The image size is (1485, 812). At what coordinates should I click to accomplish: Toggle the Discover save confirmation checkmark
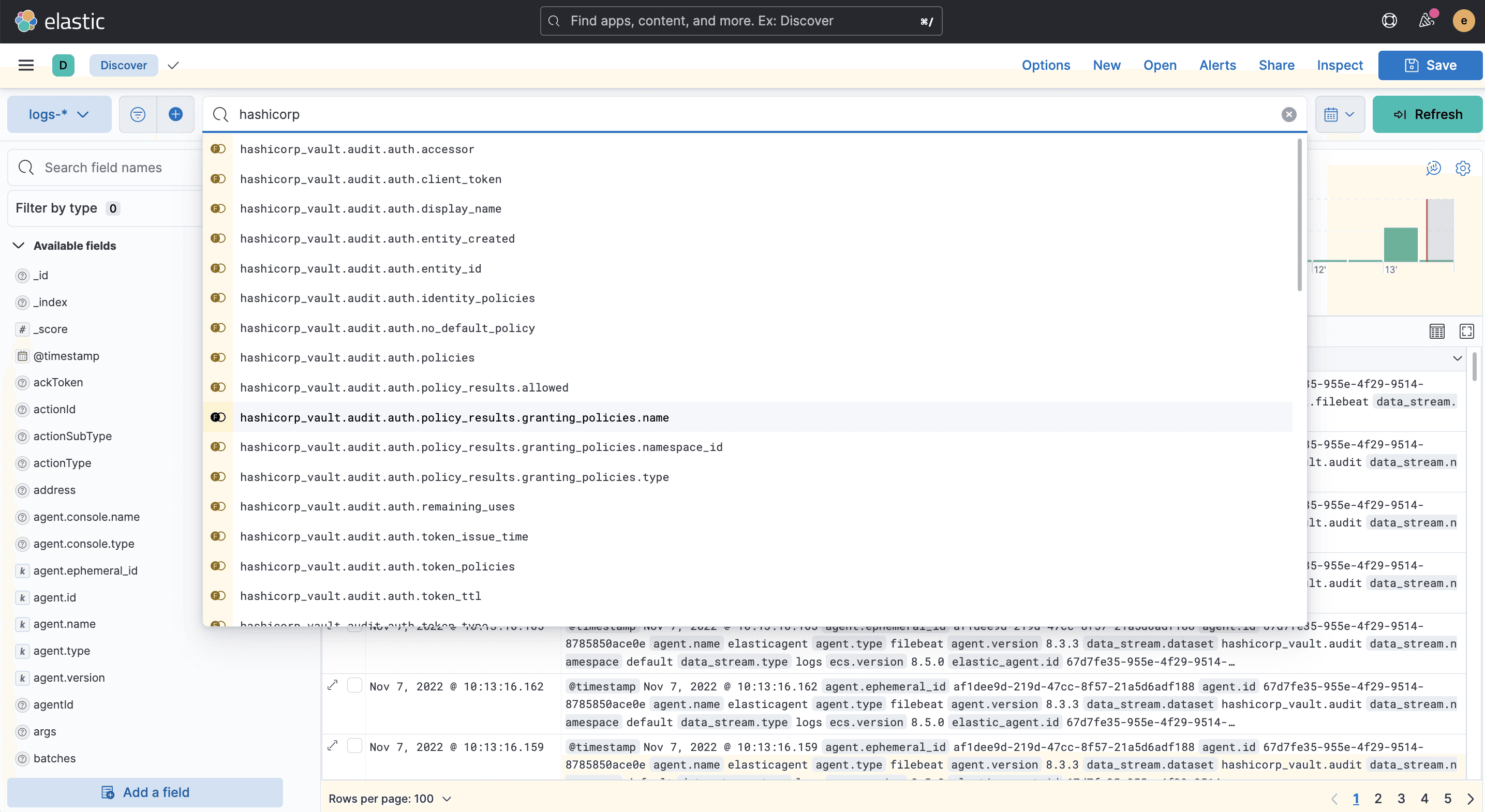coord(172,65)
